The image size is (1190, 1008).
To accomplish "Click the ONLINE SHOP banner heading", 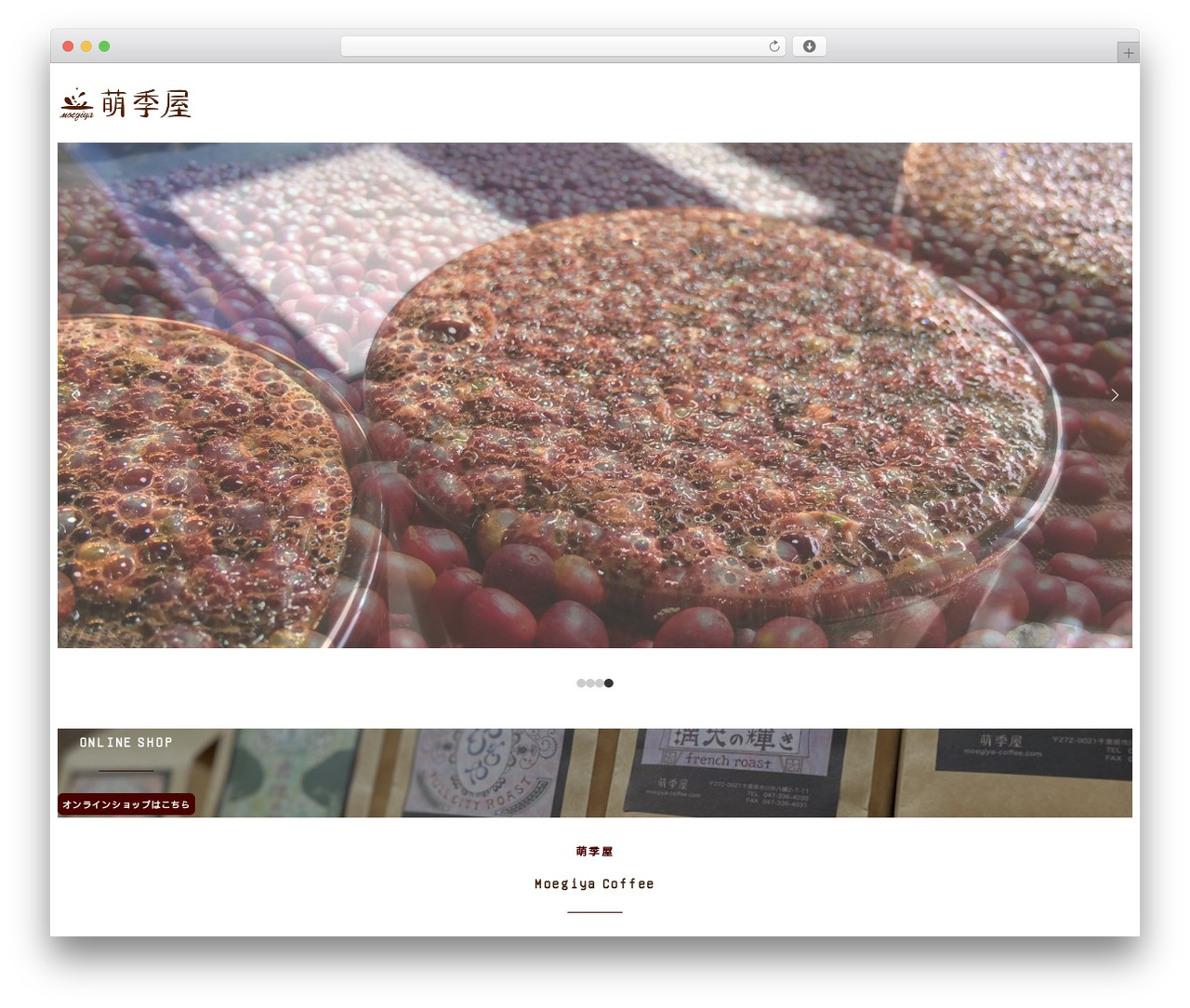I will 126,743.
